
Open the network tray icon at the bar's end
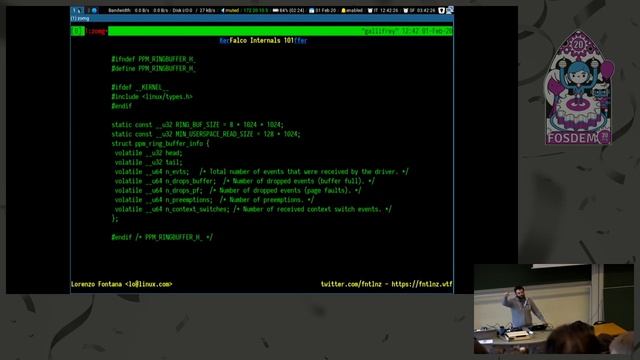pyautogui.click(x=449, y=10)
